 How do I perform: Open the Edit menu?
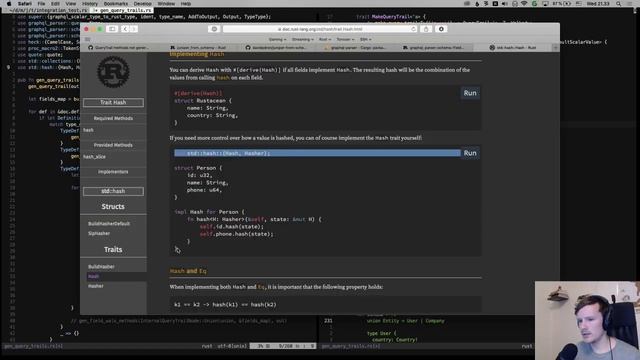click(55, 4)
